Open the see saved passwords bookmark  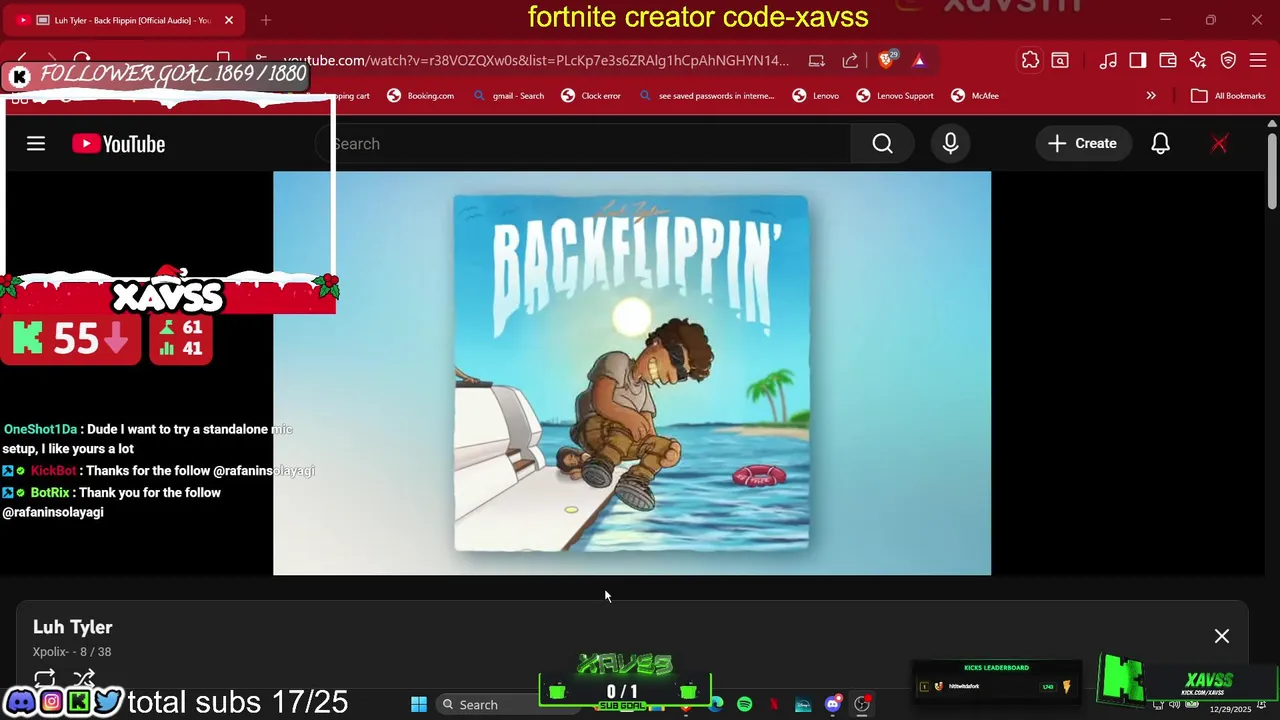(x=706, y=96)
